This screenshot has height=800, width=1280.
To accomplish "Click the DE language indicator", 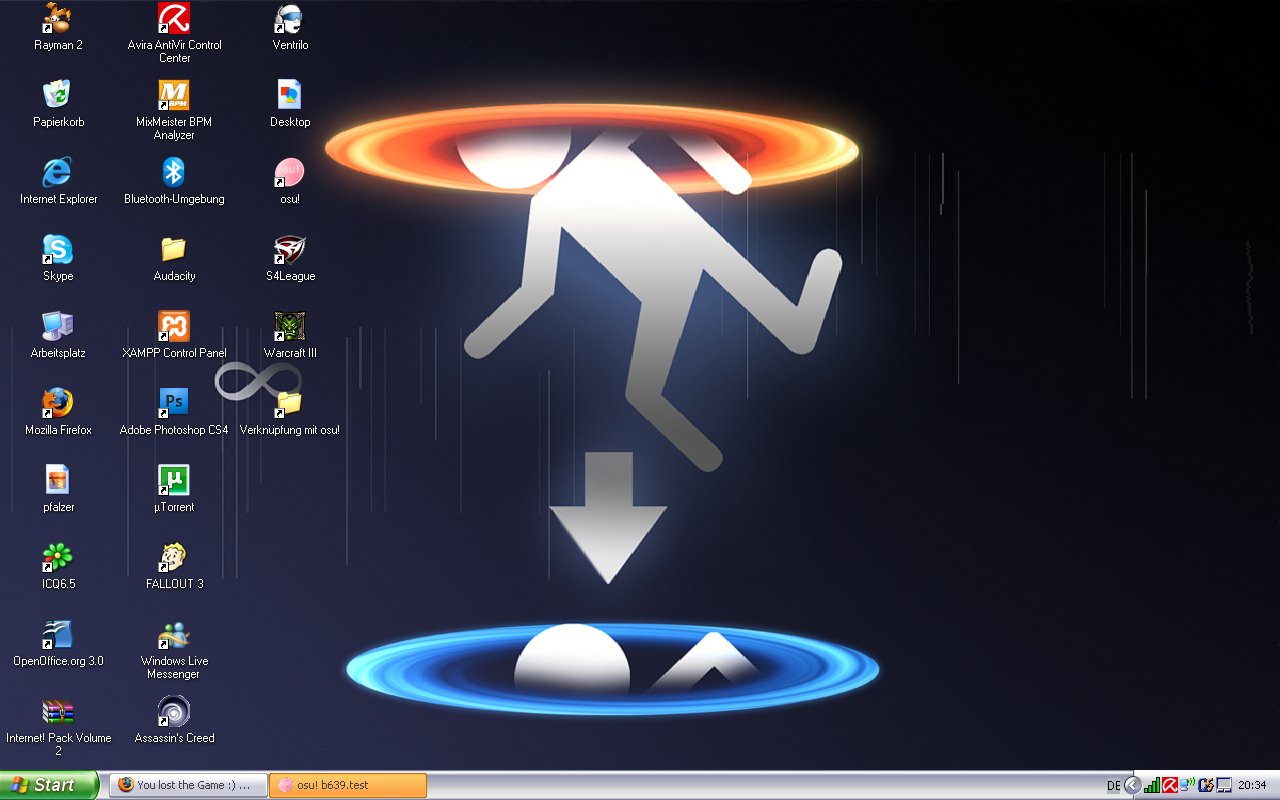I will (x=1114, y=786).
